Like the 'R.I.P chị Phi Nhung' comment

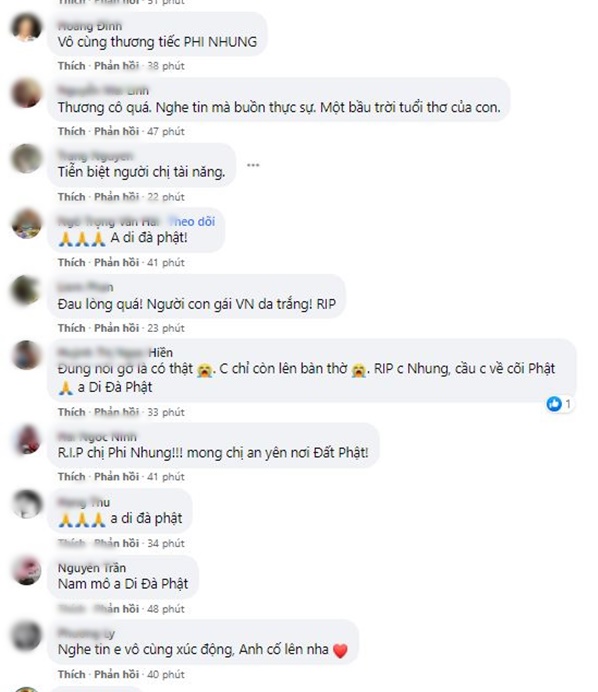[x=71, y=477]
